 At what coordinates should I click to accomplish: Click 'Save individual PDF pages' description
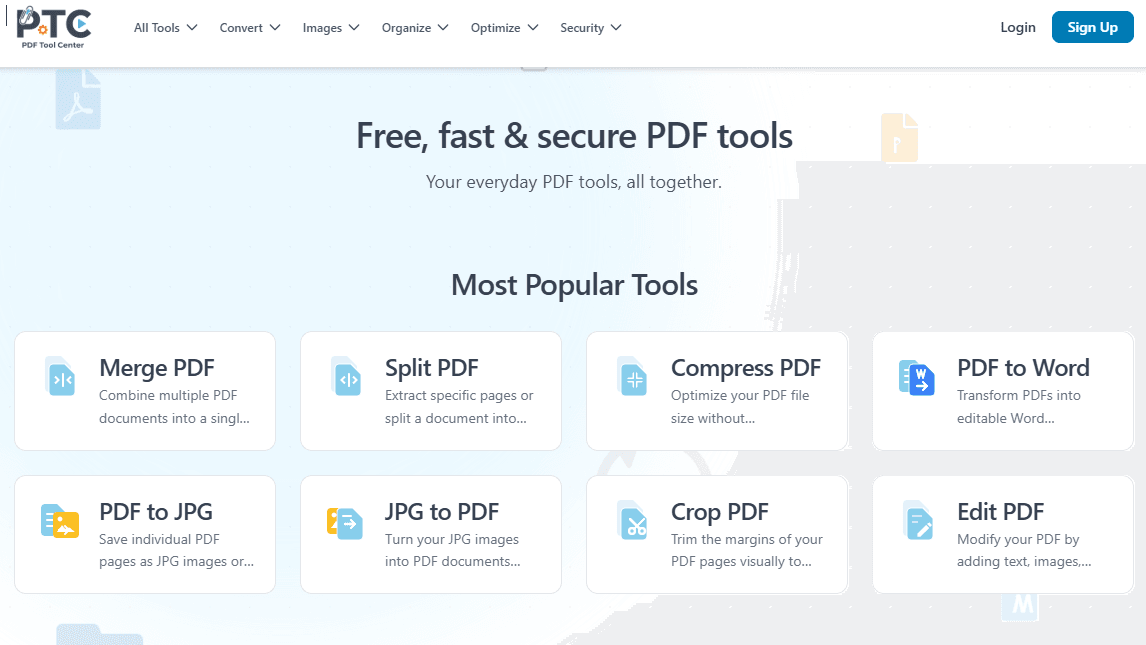[177, 551]
